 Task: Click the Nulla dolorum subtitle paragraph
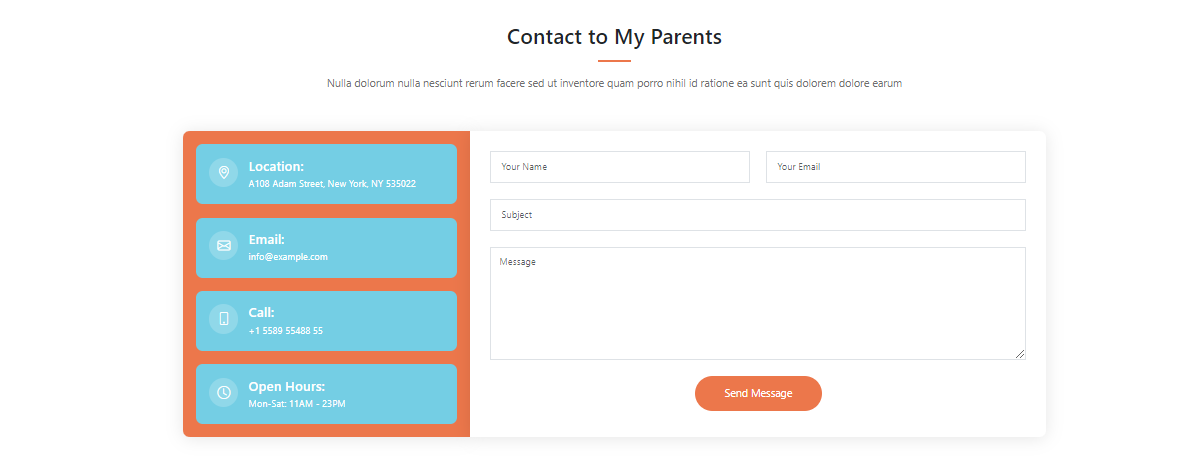pyautogui.click(x=614, y=84)
